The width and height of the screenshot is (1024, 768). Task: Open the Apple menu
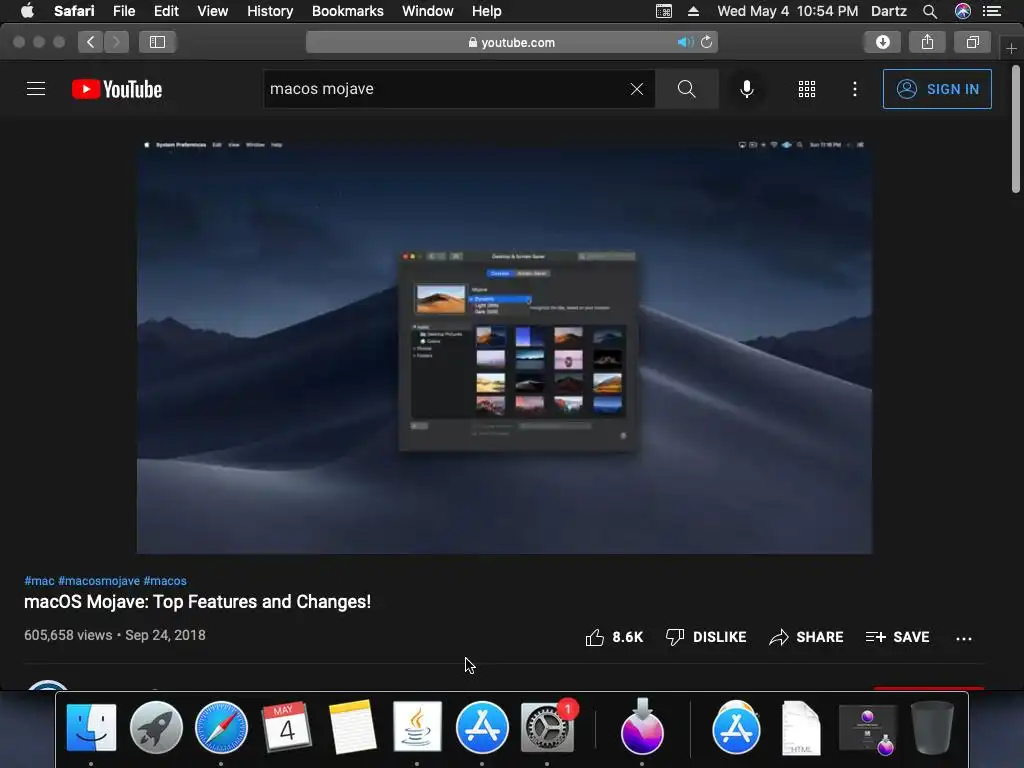pyautogui.click(x=27, y=11)
